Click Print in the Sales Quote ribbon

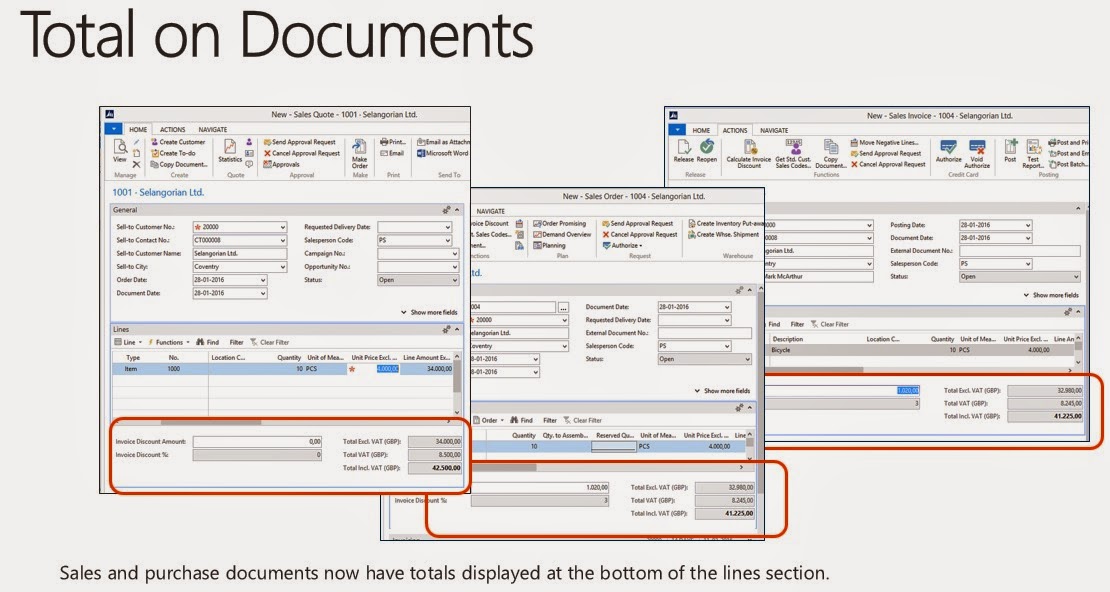[x=393, y=142]
